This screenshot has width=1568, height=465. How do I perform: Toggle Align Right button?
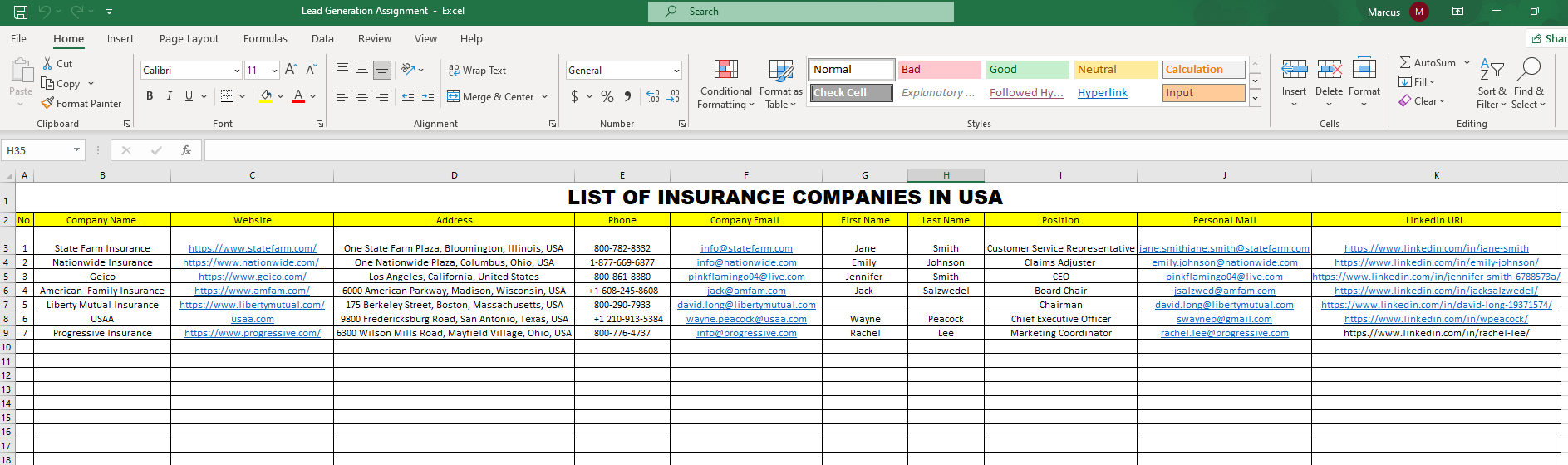[x=382, y=96]
